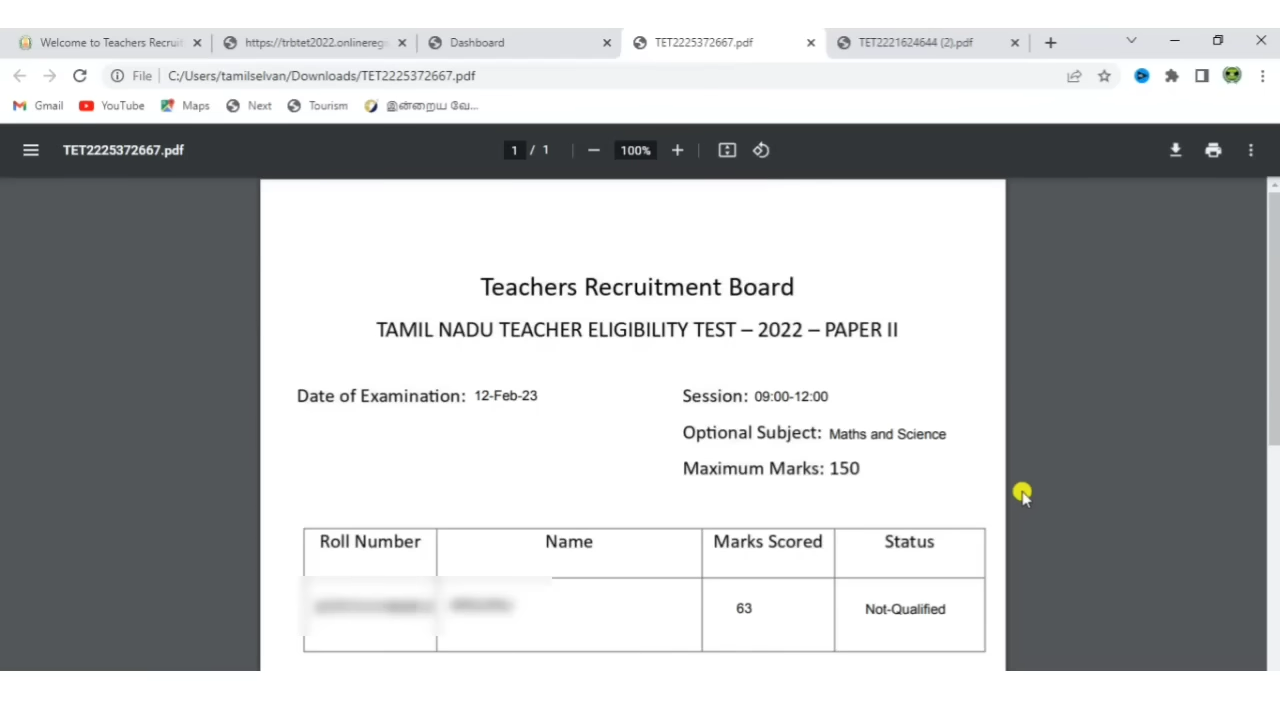Image resolution: width=1280 pixels, height=720 pixels.
Task: Close the TET2225372667.pdf tab
Action: [811, 43]
